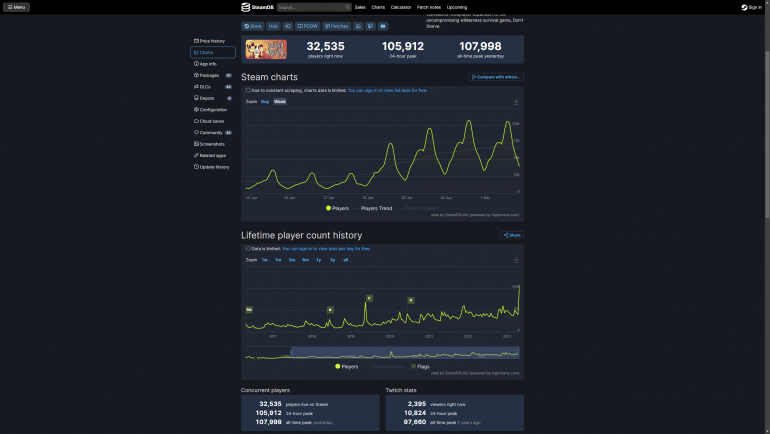Open DLCs in sidebar
The height and width of the screenshot is (434, 770).
click(x=213, y=87)
